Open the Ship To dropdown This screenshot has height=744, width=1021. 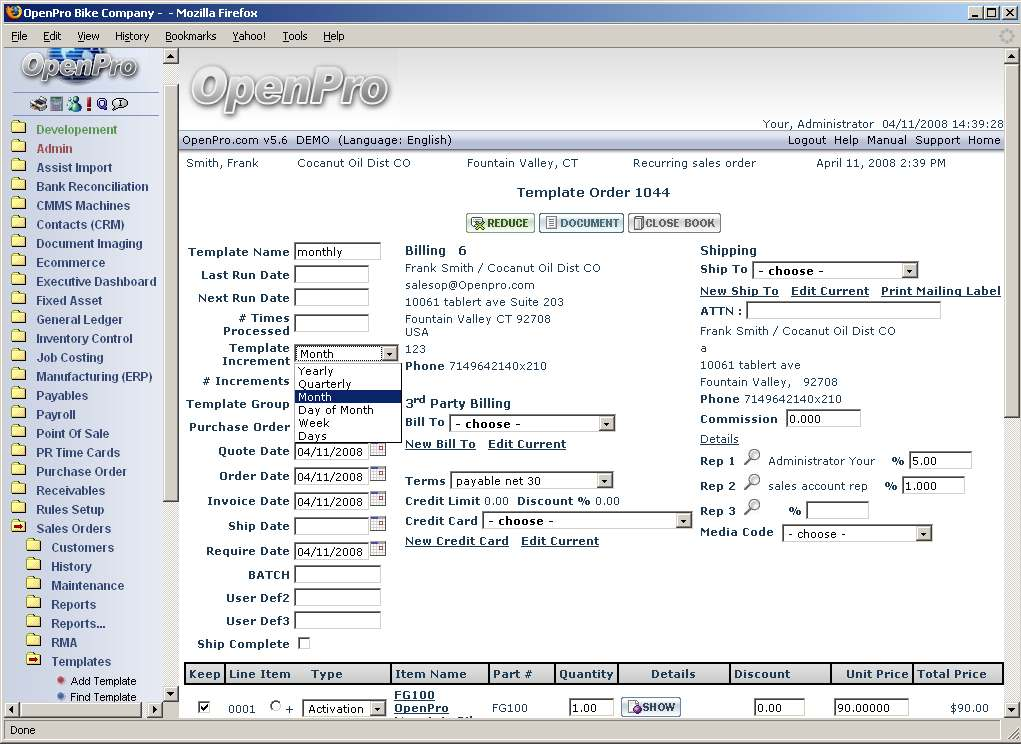click(x=835, y=271)
